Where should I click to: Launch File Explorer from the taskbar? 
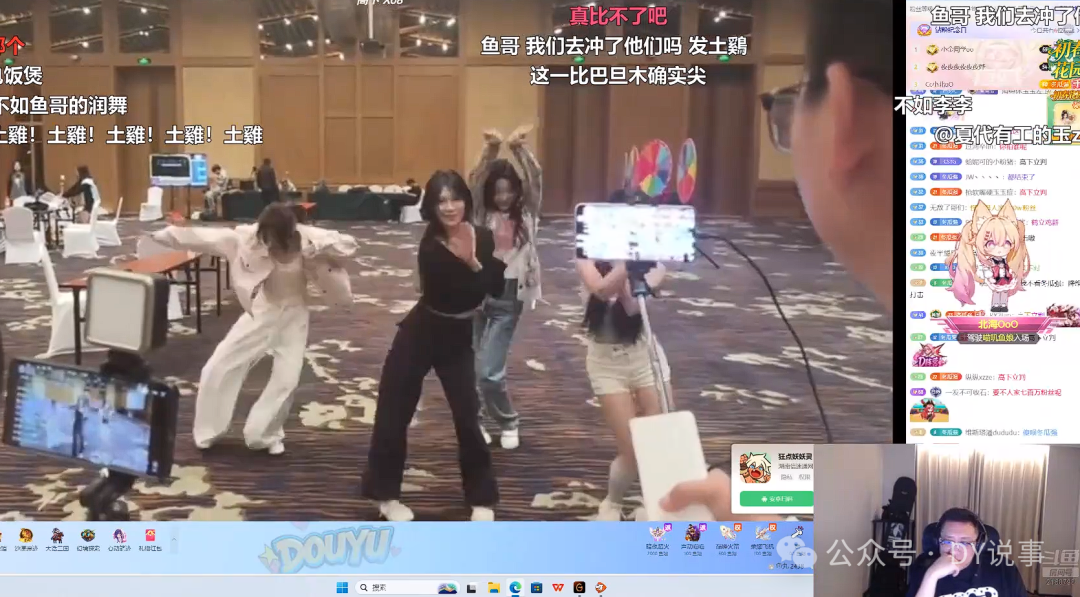tap(494, 587)
